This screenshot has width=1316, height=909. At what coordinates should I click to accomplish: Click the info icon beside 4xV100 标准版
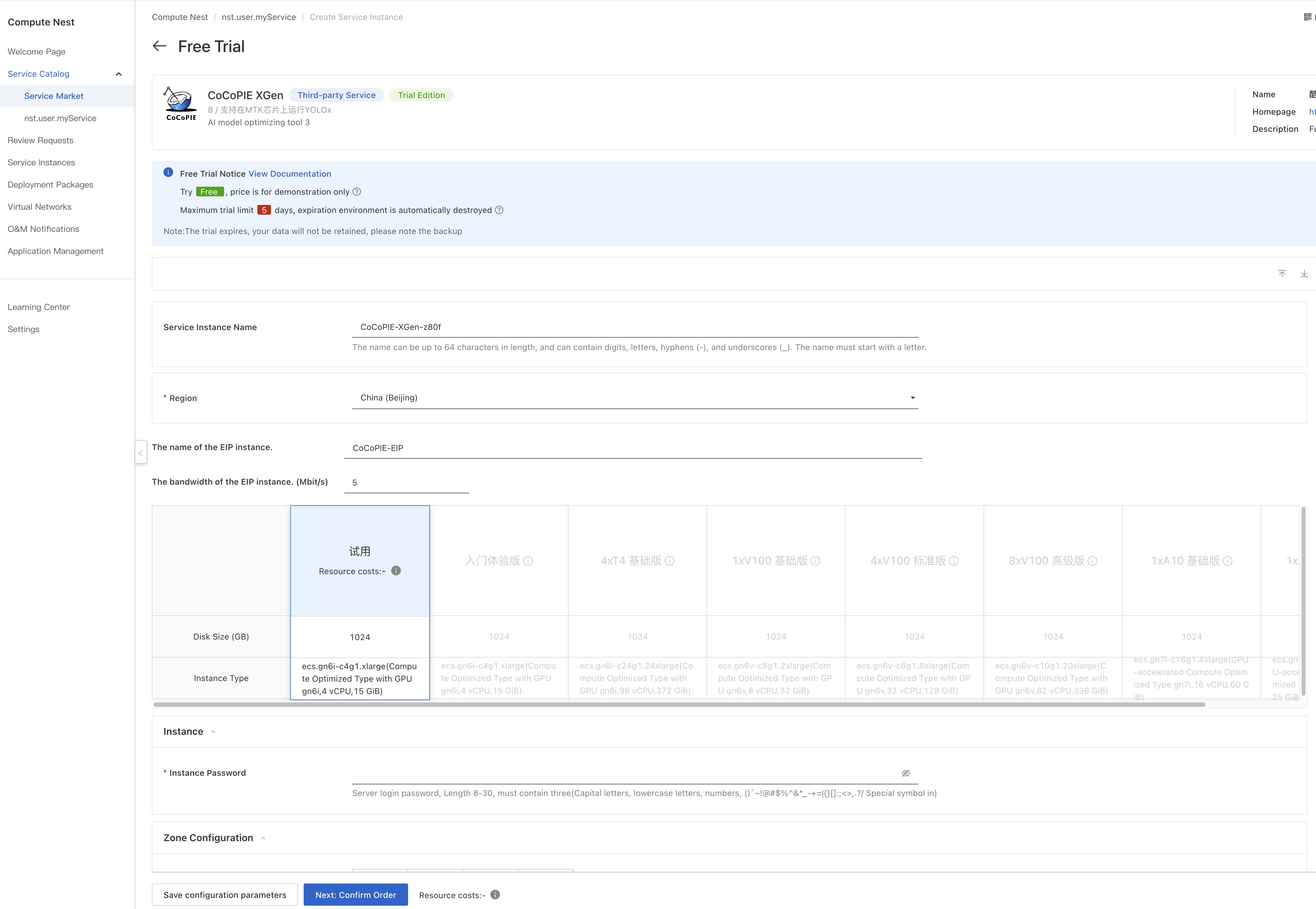pos(954,561)
